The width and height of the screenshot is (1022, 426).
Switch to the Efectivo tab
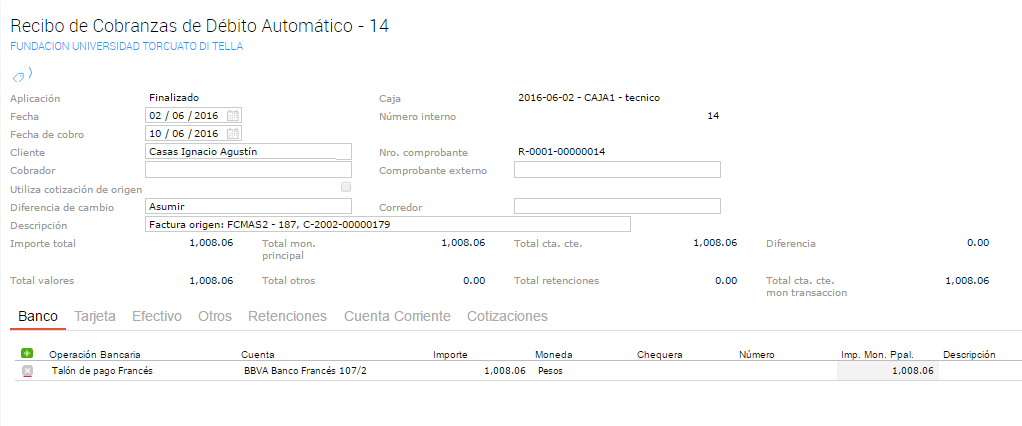tap(157, 316)
